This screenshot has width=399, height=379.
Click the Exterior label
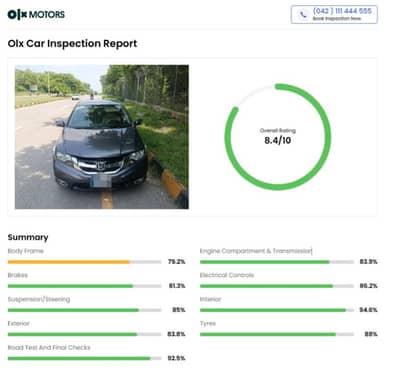tap(19, 323)
